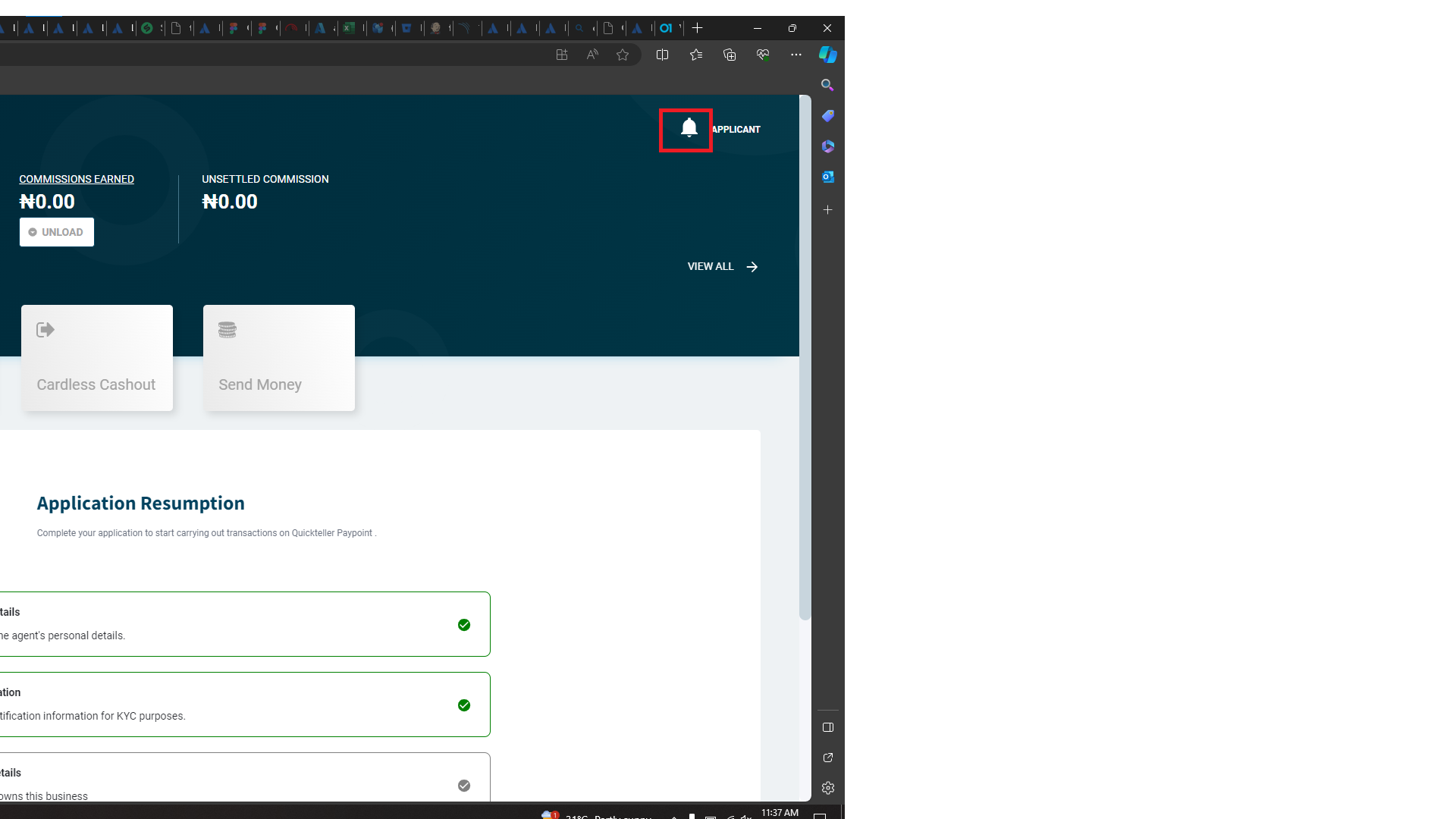This screenshot has height=819, width=1456.
Task: Open the Edge sidebar search tool
Action: tap(827, 85)
